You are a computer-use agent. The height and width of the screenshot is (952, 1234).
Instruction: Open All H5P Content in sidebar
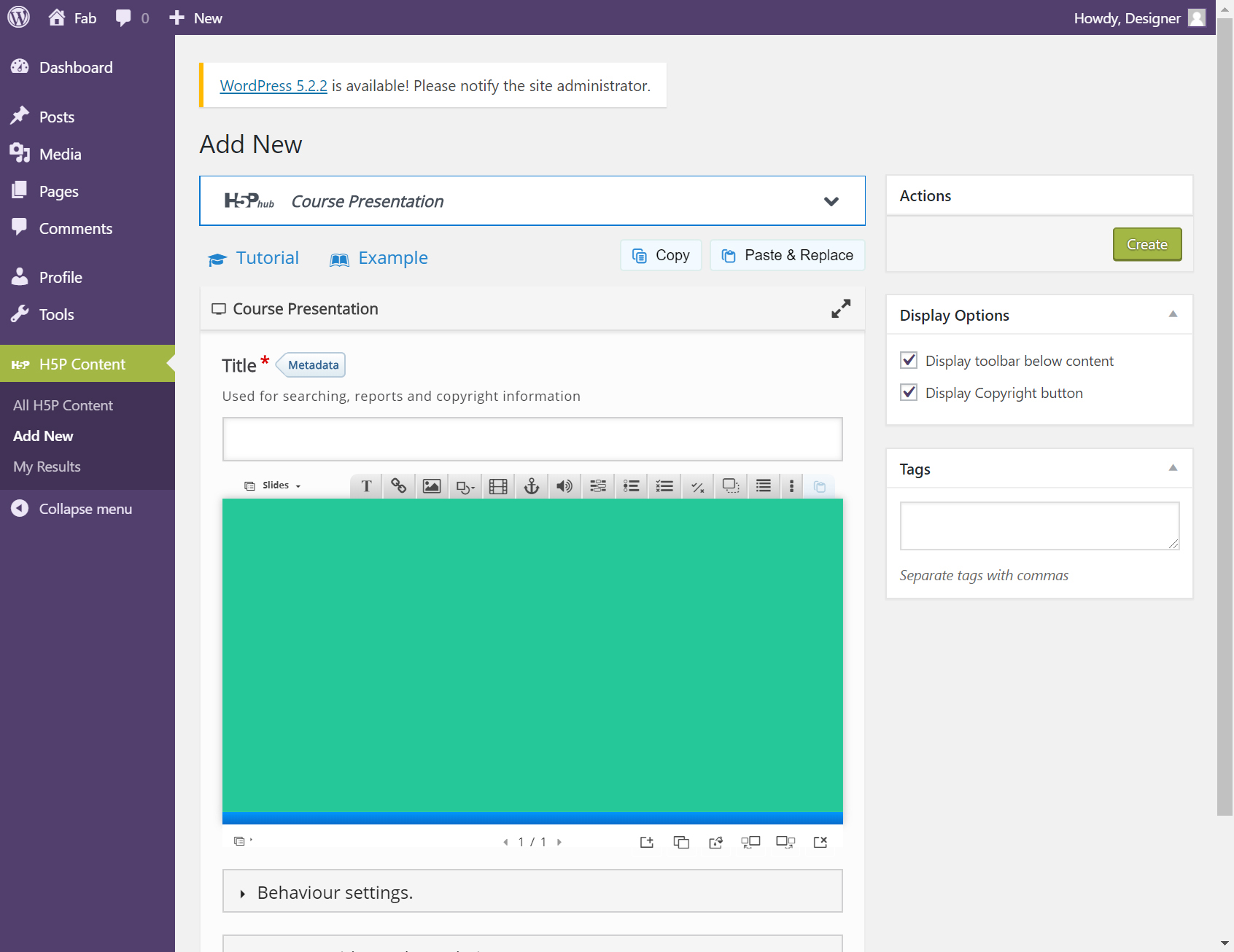63,405
